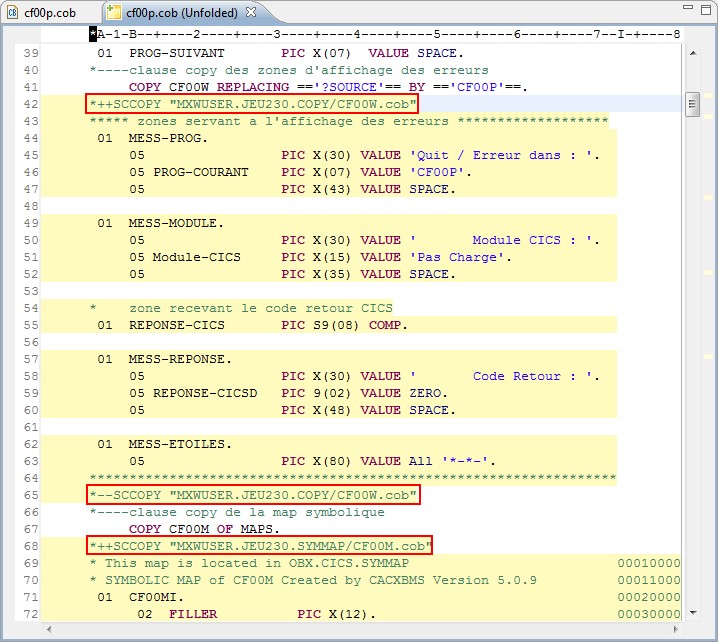Click the horizontal scrollbar left arrow
The height and width of the screenshot is (642, 718).
(49, 629)
